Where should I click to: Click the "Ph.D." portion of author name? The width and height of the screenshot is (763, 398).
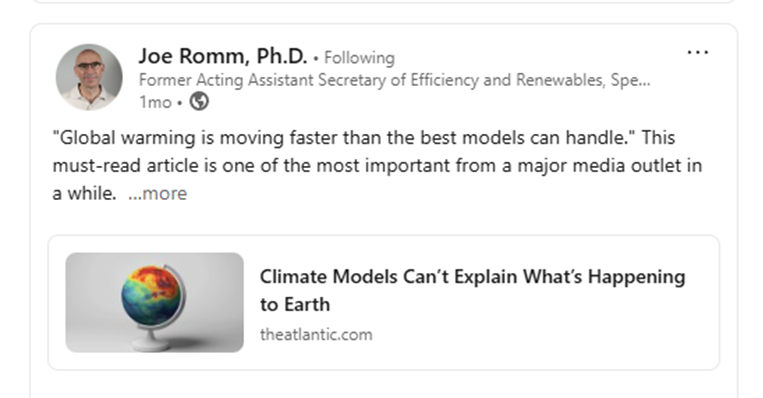(x=282, y=56)
